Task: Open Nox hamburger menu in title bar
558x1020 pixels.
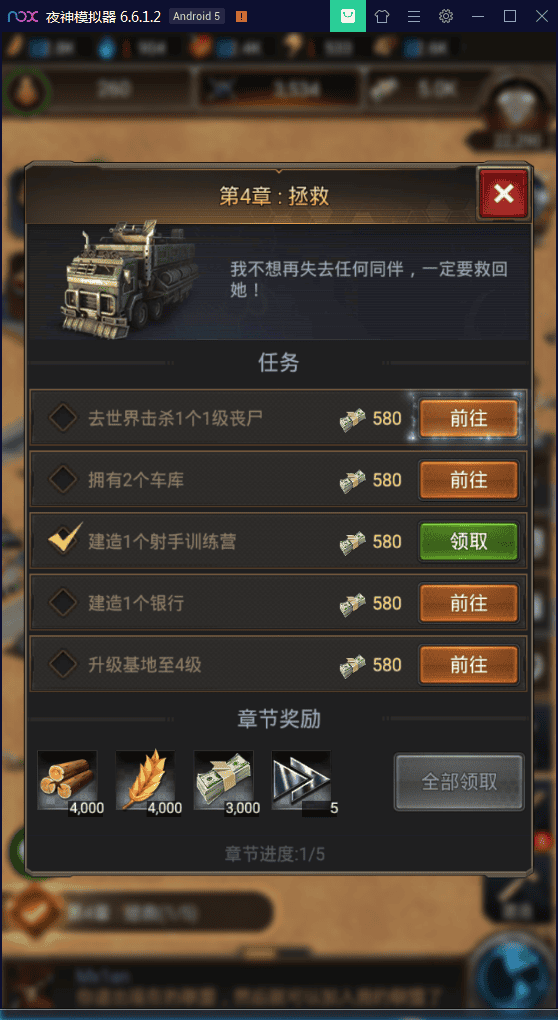Action: (x=414, y=16)
